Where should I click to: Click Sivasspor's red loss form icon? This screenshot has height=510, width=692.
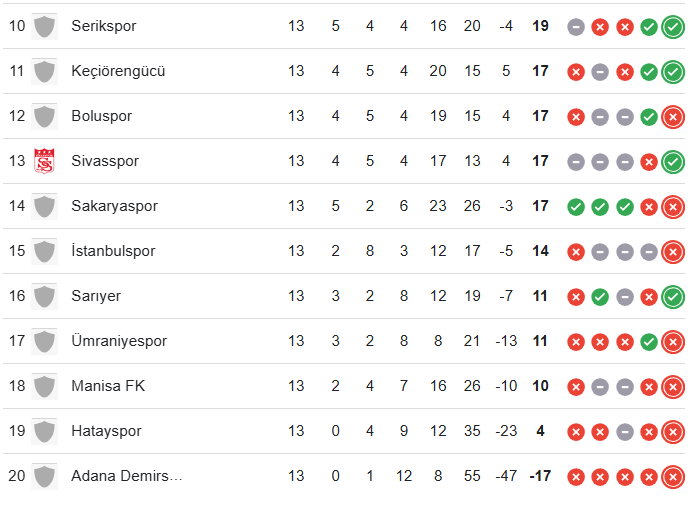649,162
